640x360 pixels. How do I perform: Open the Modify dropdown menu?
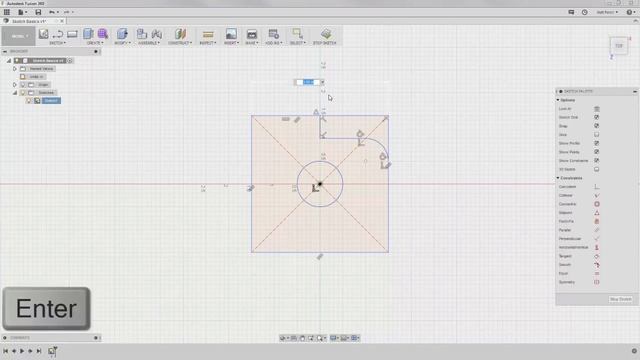point(122,43)
